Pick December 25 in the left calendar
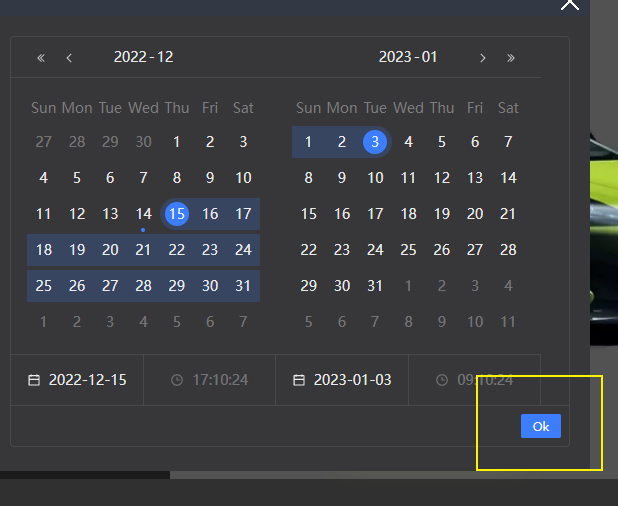Viewport: 618px width, 506px height. coord(43,286)
